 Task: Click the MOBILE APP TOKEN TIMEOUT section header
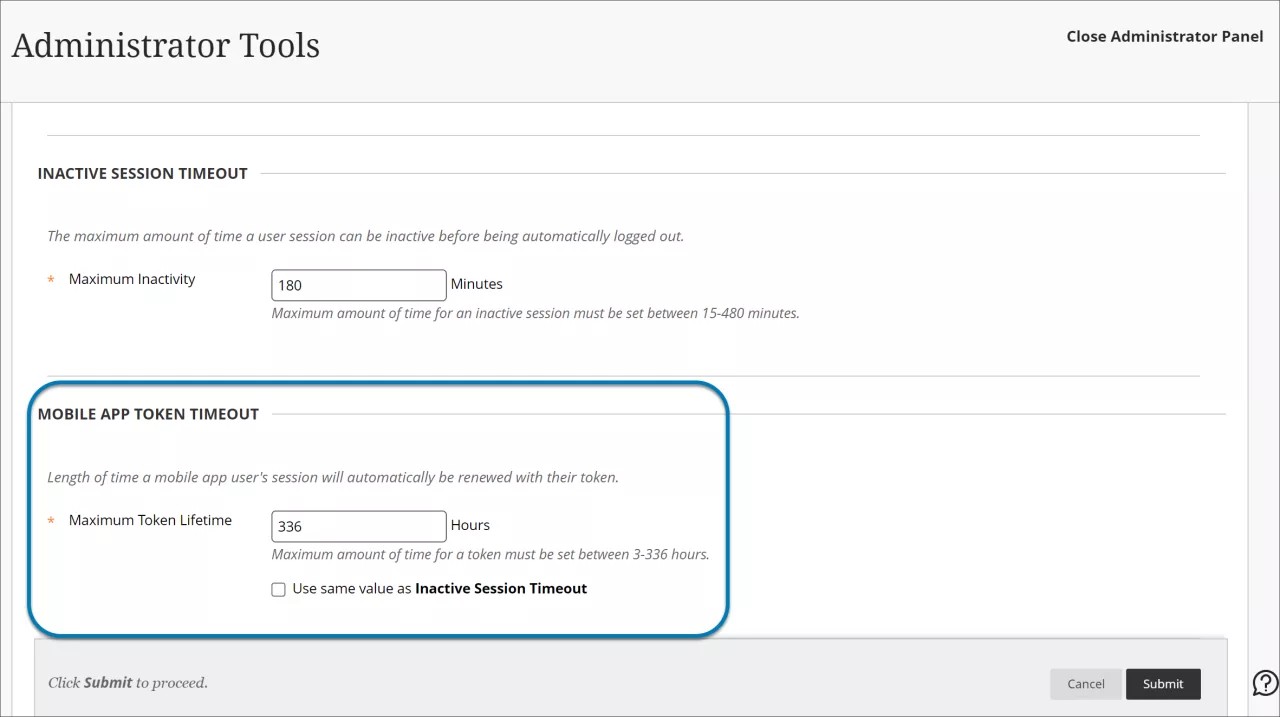coord(148,413)
